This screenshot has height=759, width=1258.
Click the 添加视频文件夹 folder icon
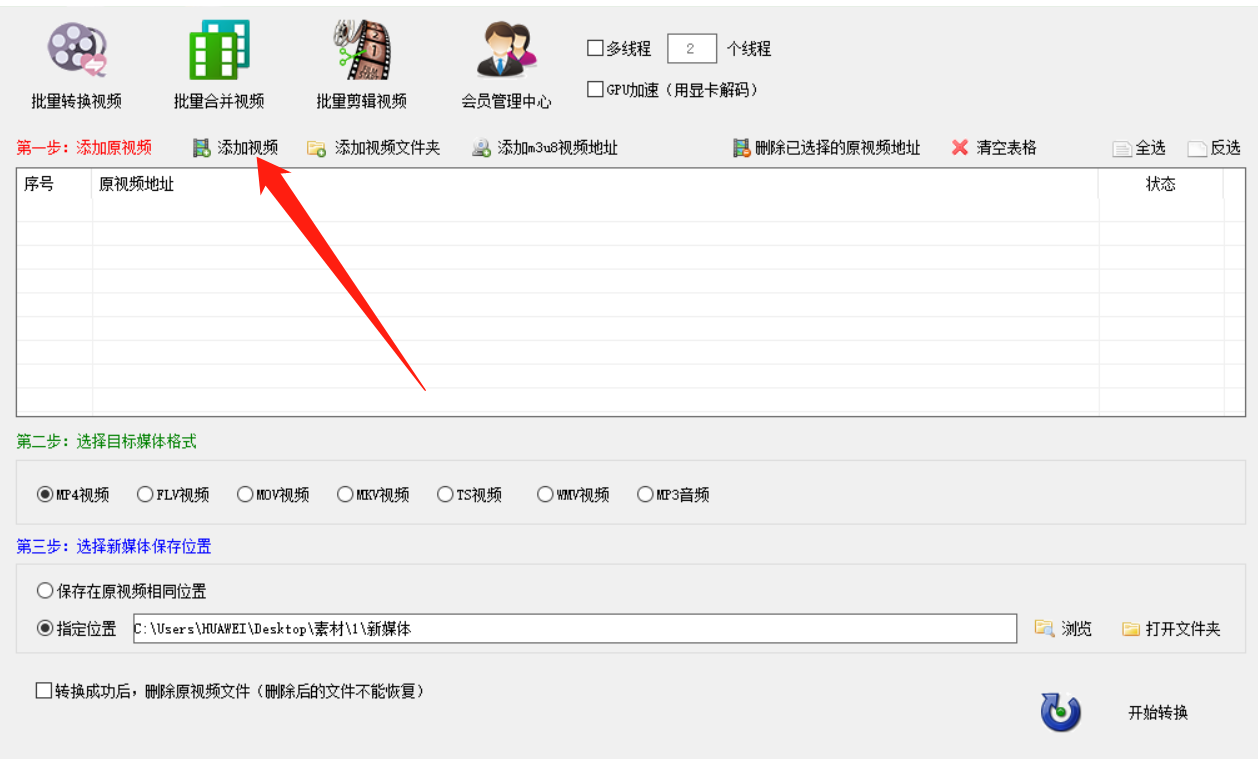(316, 149)
